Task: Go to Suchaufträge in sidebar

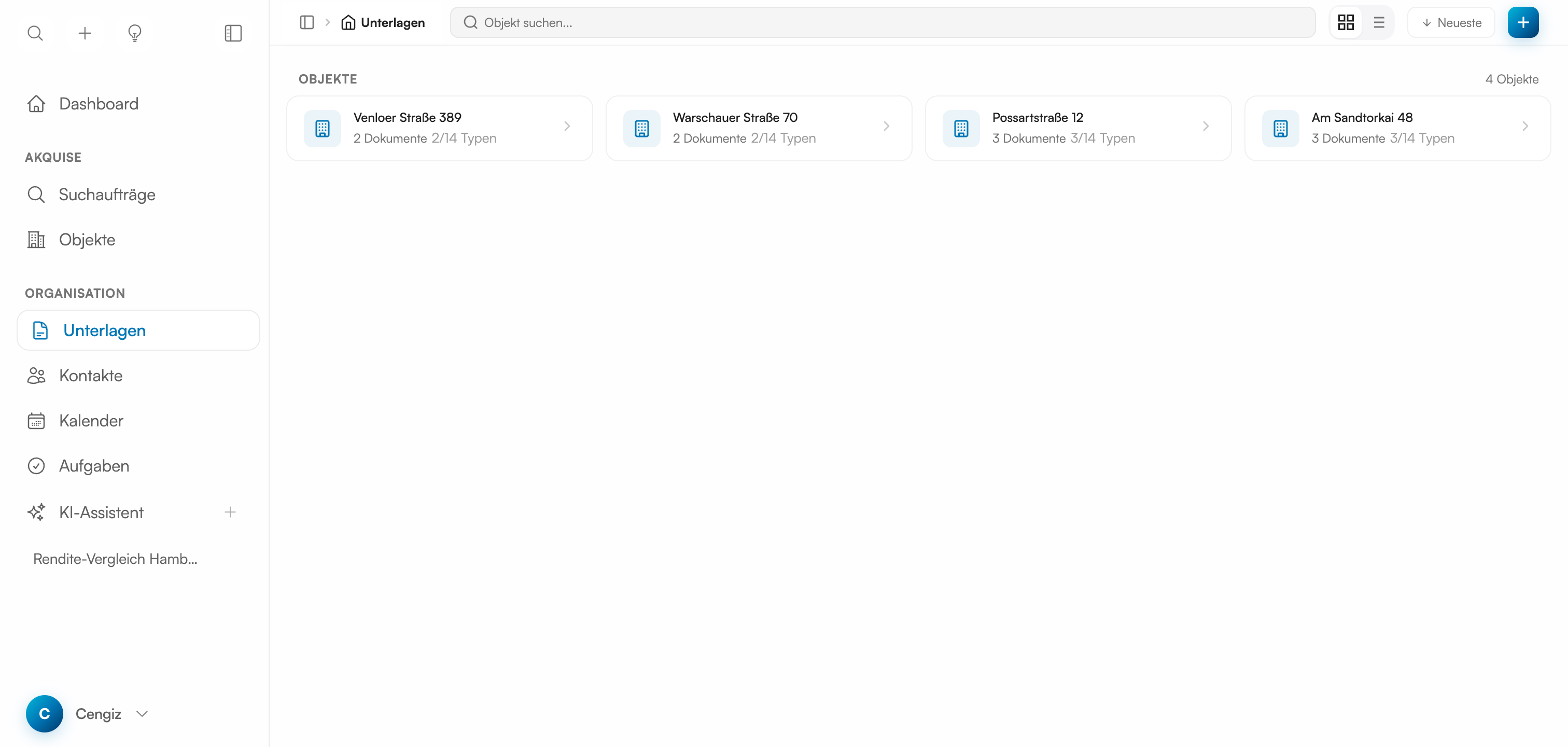Action: (x=107, y=195)
